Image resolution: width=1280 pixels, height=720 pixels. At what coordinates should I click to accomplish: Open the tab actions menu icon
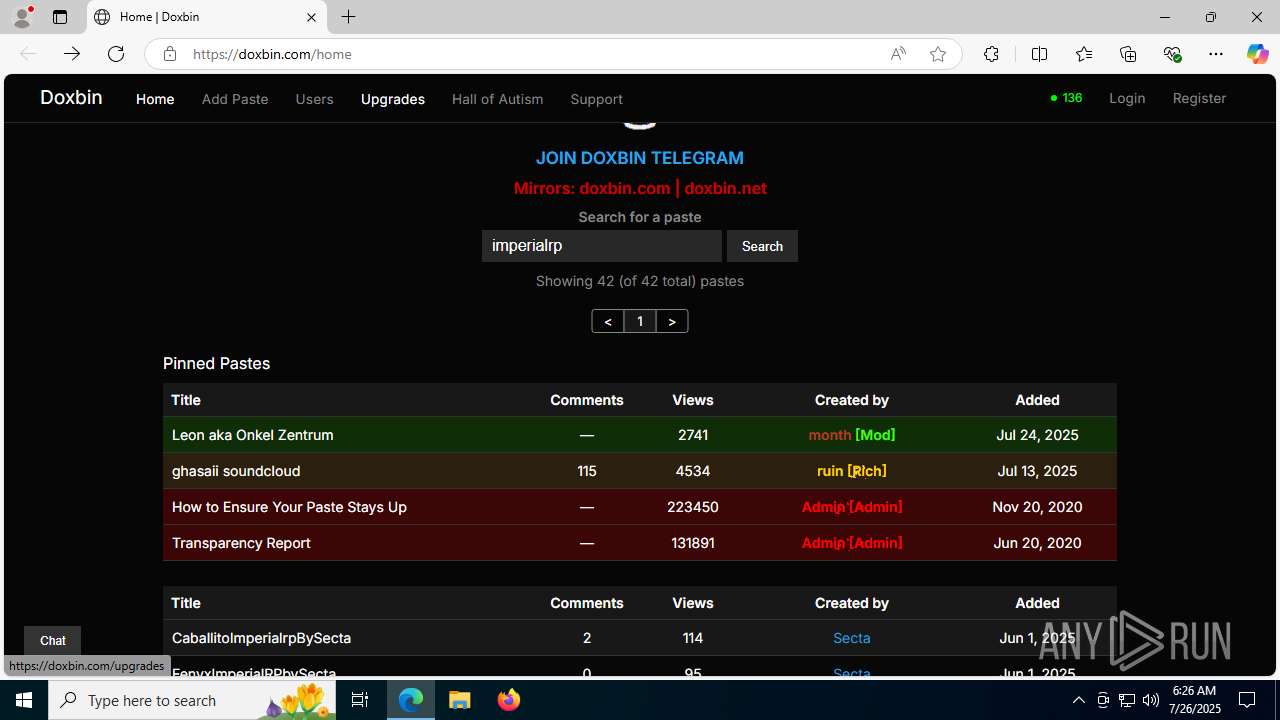[x=60, y=17]
